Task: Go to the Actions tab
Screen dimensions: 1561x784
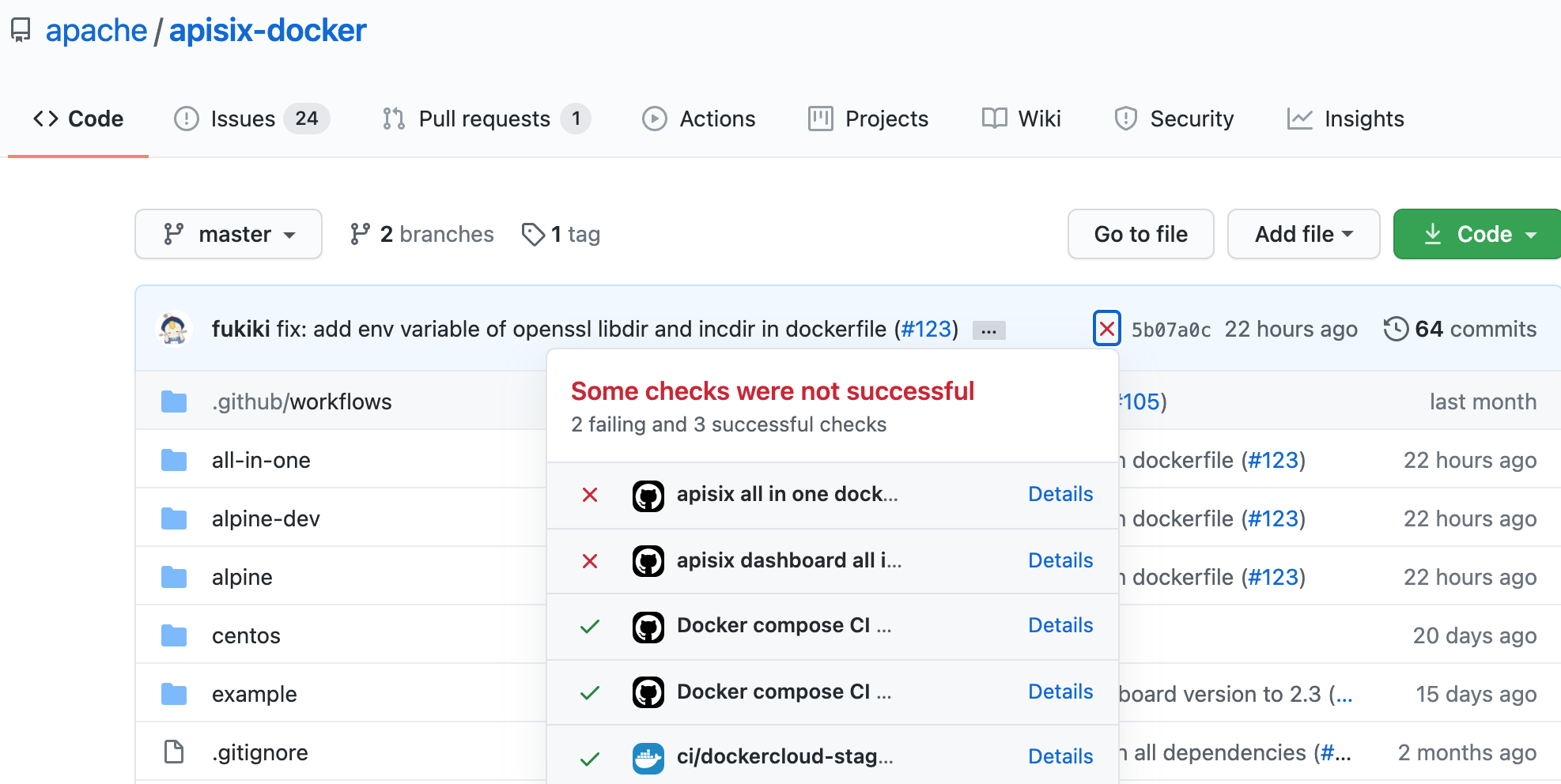Action: [x=698, y=119]
